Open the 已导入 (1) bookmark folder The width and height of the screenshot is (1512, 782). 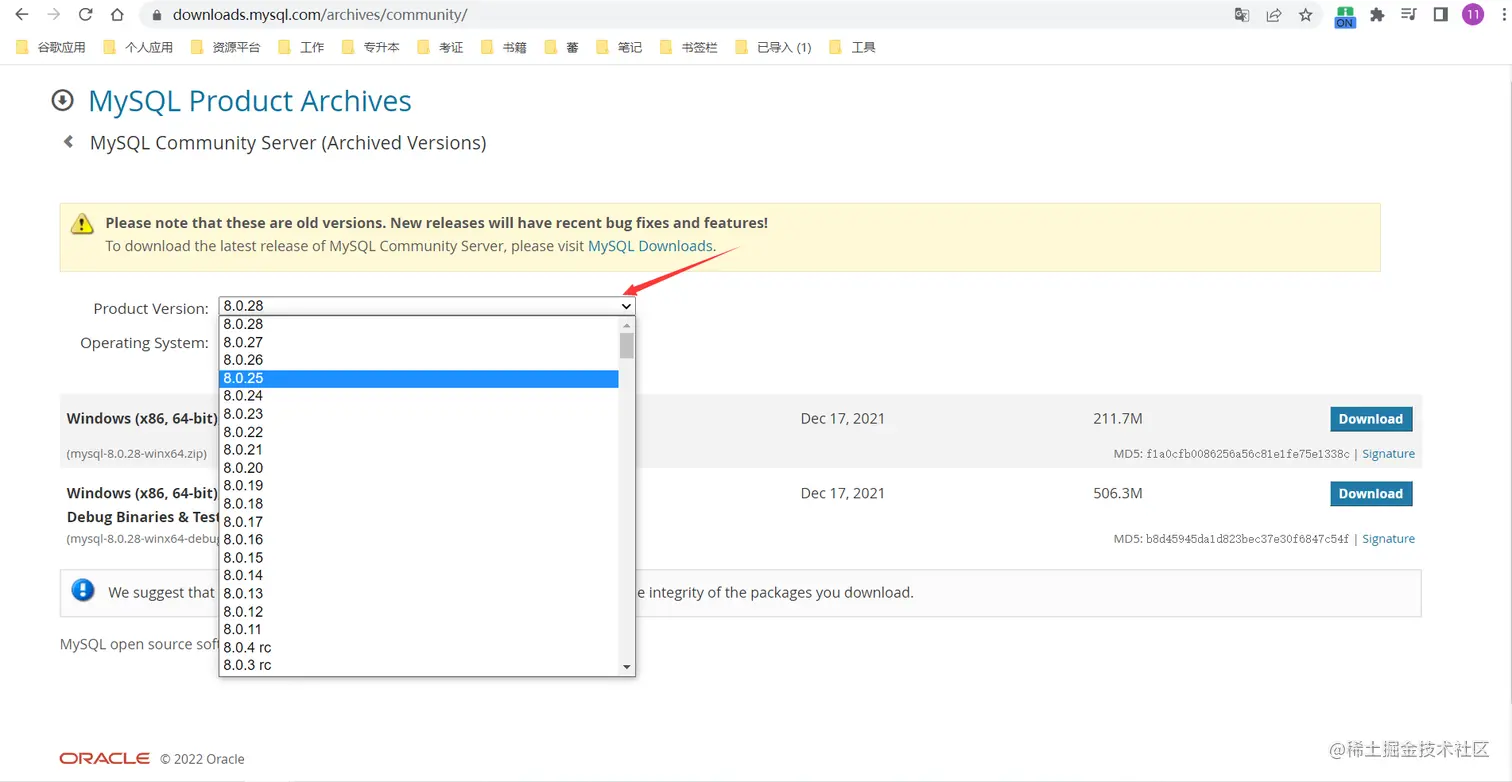pos(773,47)
